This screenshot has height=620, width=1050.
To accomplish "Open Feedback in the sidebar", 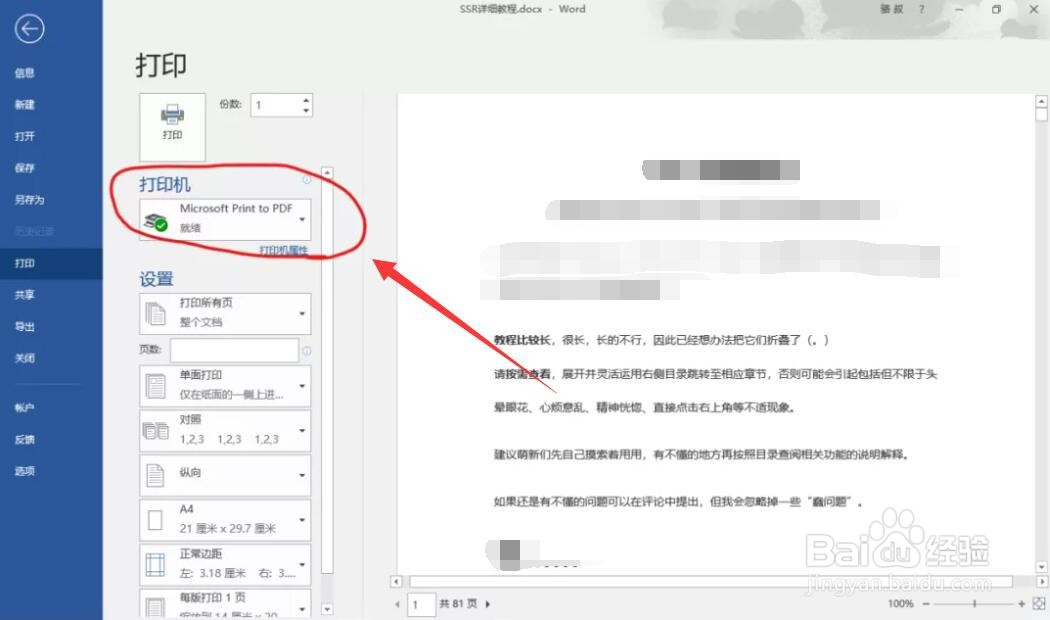I will (25, 439).
